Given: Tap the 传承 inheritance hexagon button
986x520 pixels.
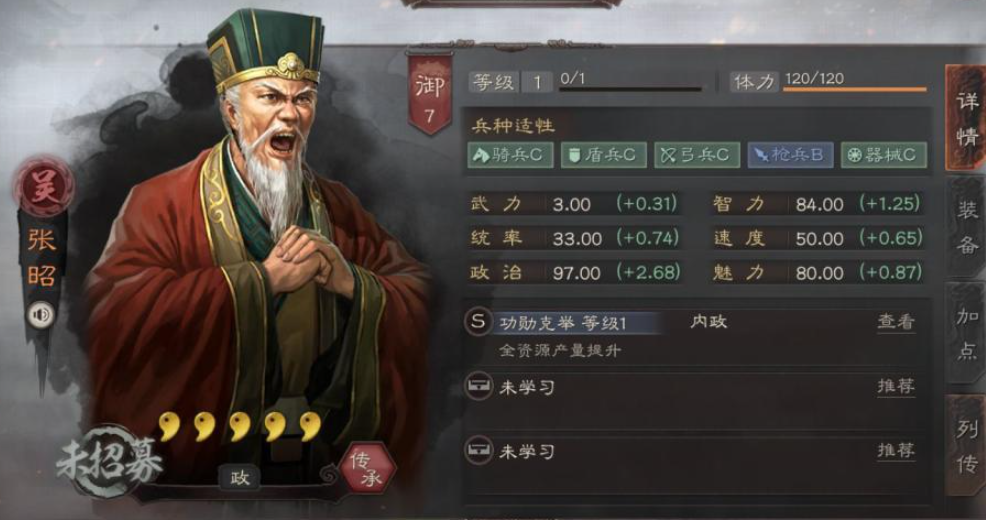Looking at the screenshot, I should point(367,469).
